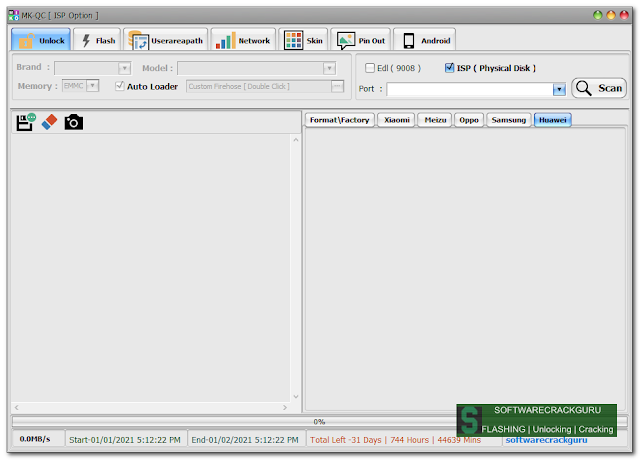Click the Start-01/01/2021 5:12:22 PM status

pyautogui.click(x=125, y=440)
